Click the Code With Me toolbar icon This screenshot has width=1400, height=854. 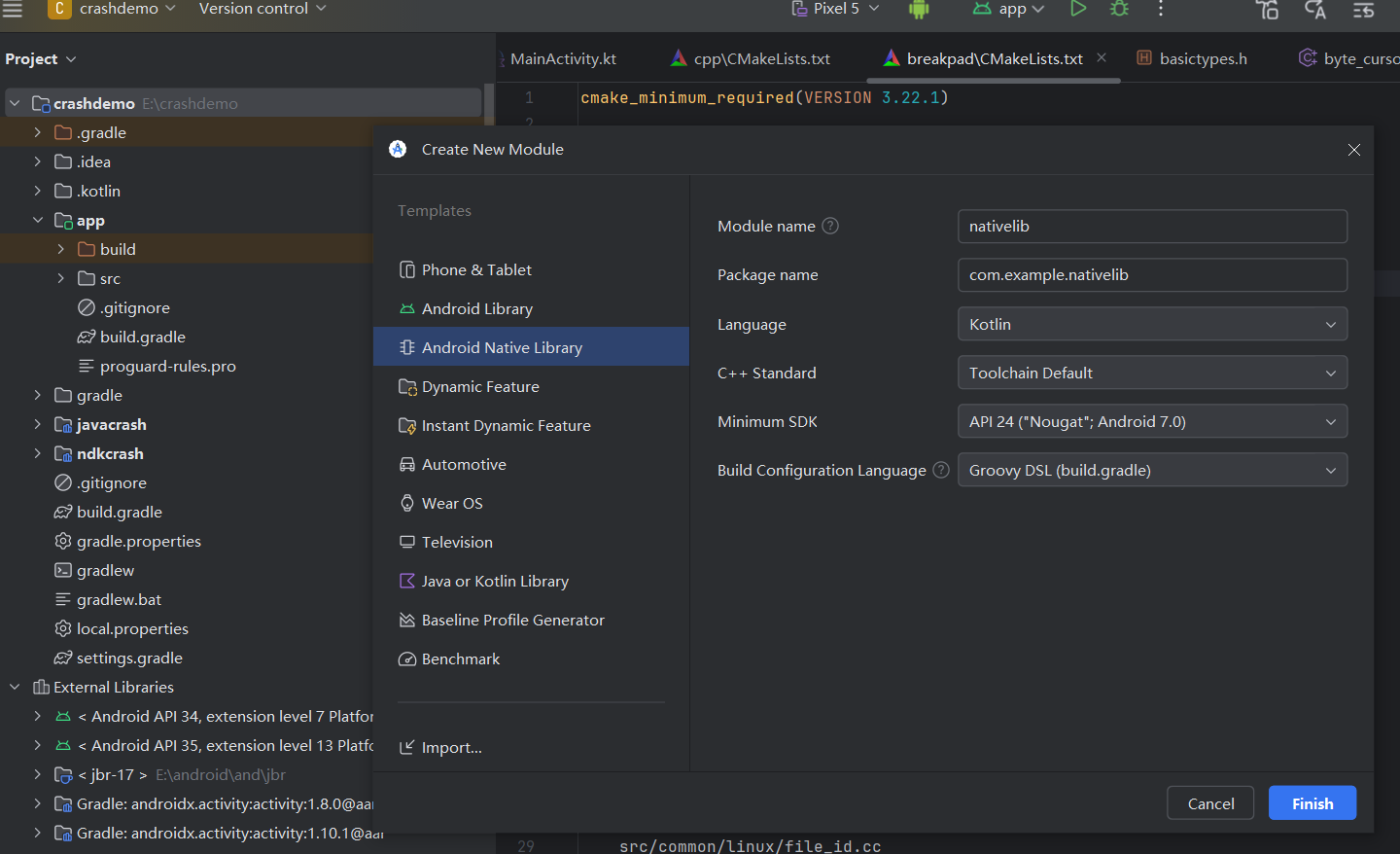[1267, 10]
